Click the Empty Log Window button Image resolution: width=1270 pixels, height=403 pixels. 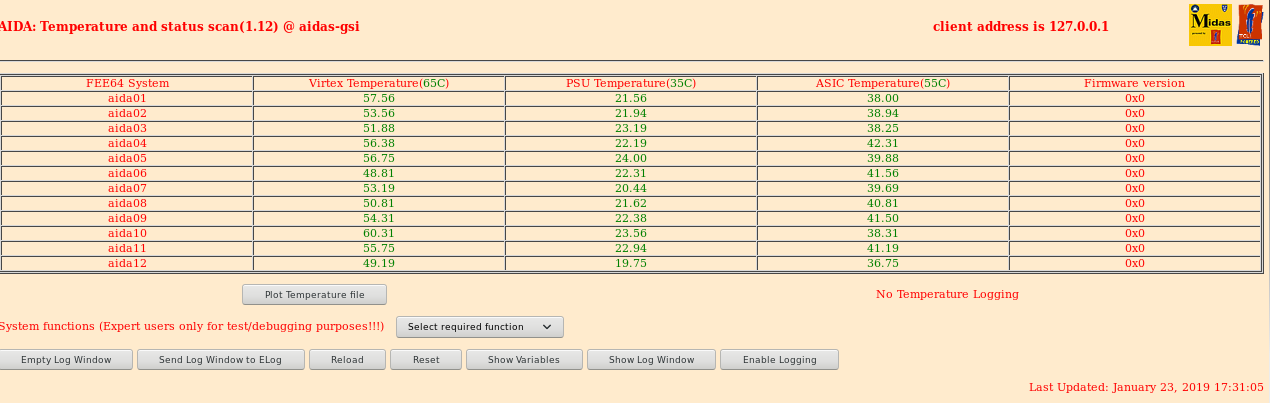point(66,360)
